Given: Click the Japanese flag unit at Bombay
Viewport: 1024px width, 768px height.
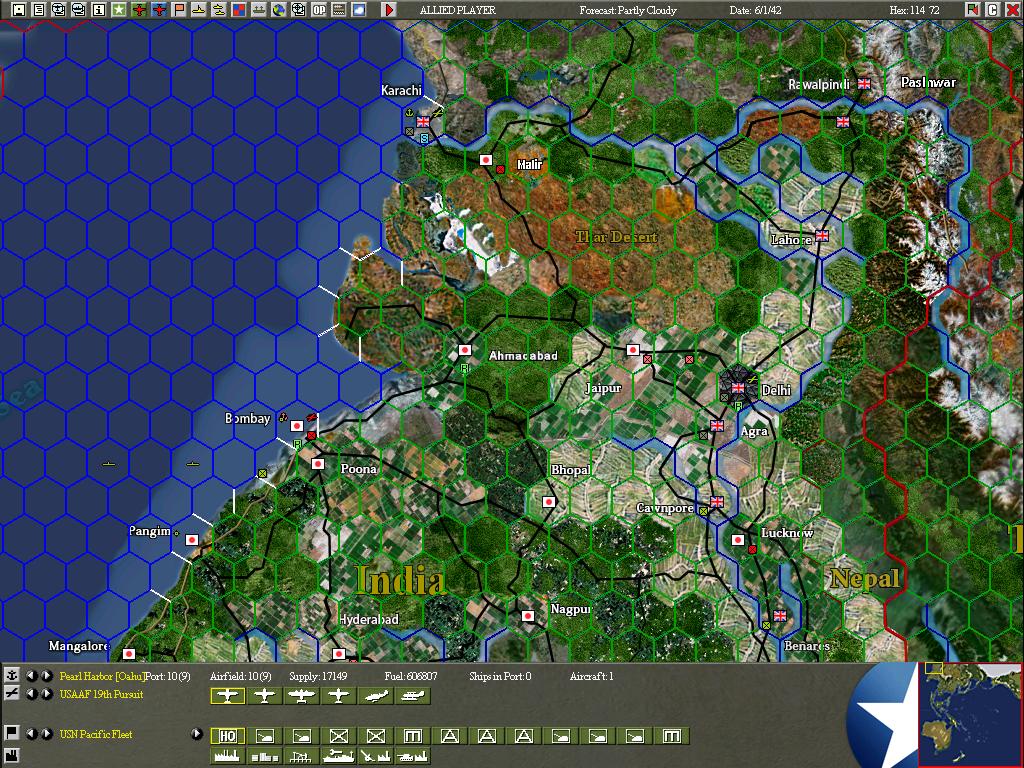Looking at the screenshot, I should (296, 426).
